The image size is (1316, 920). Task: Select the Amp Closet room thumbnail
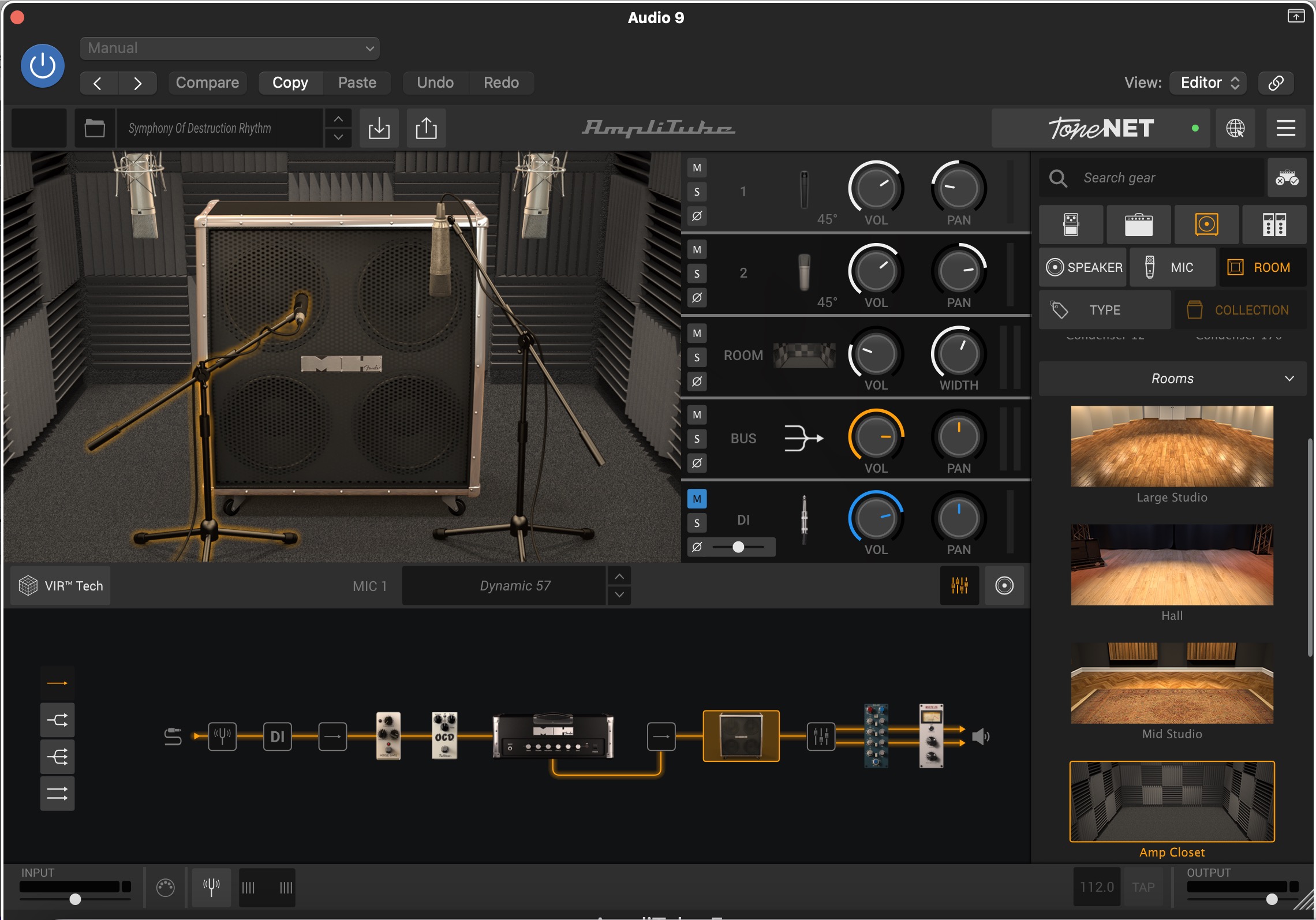[x=1172, y=802]
